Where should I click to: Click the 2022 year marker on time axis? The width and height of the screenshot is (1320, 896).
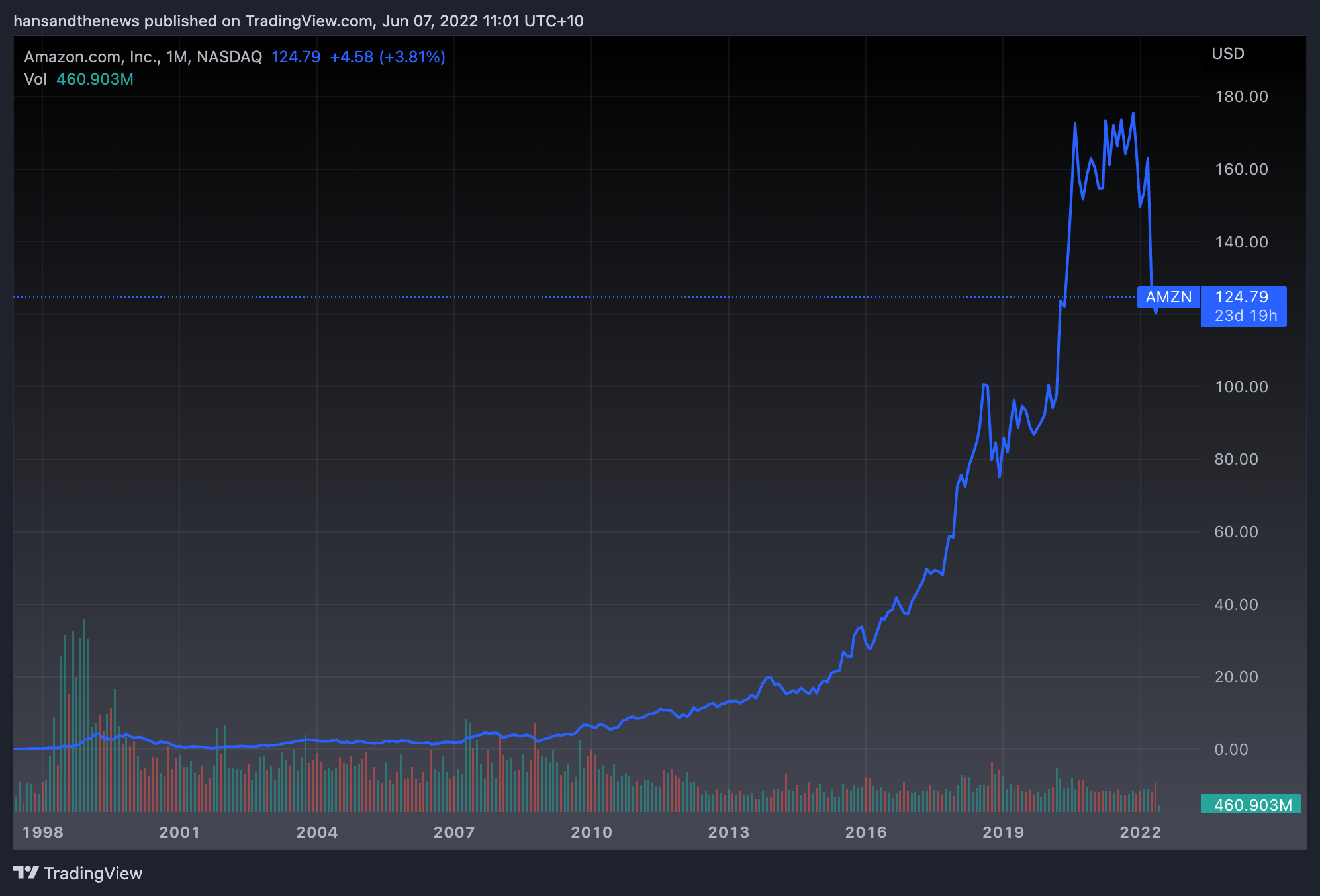[x=1140, y=832]
